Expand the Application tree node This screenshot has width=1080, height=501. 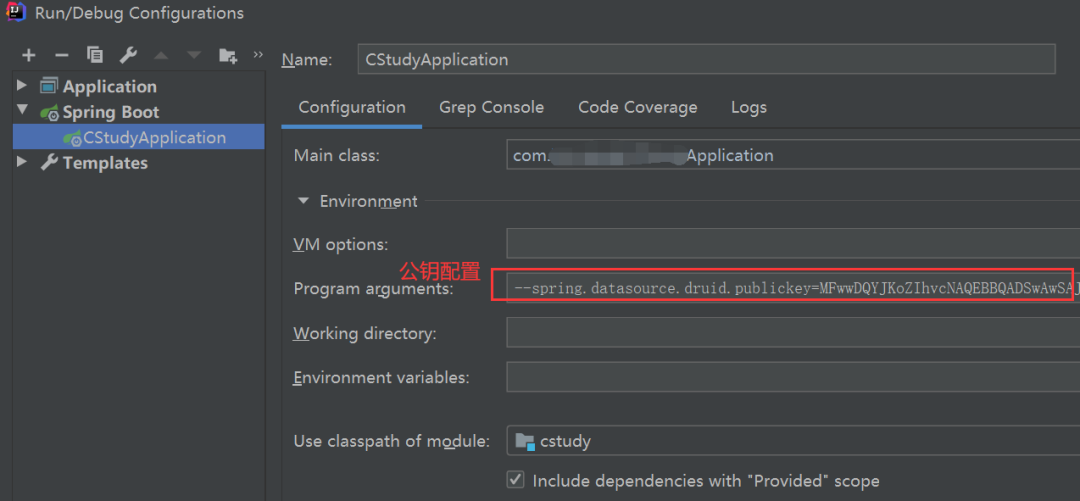[22, 86]
